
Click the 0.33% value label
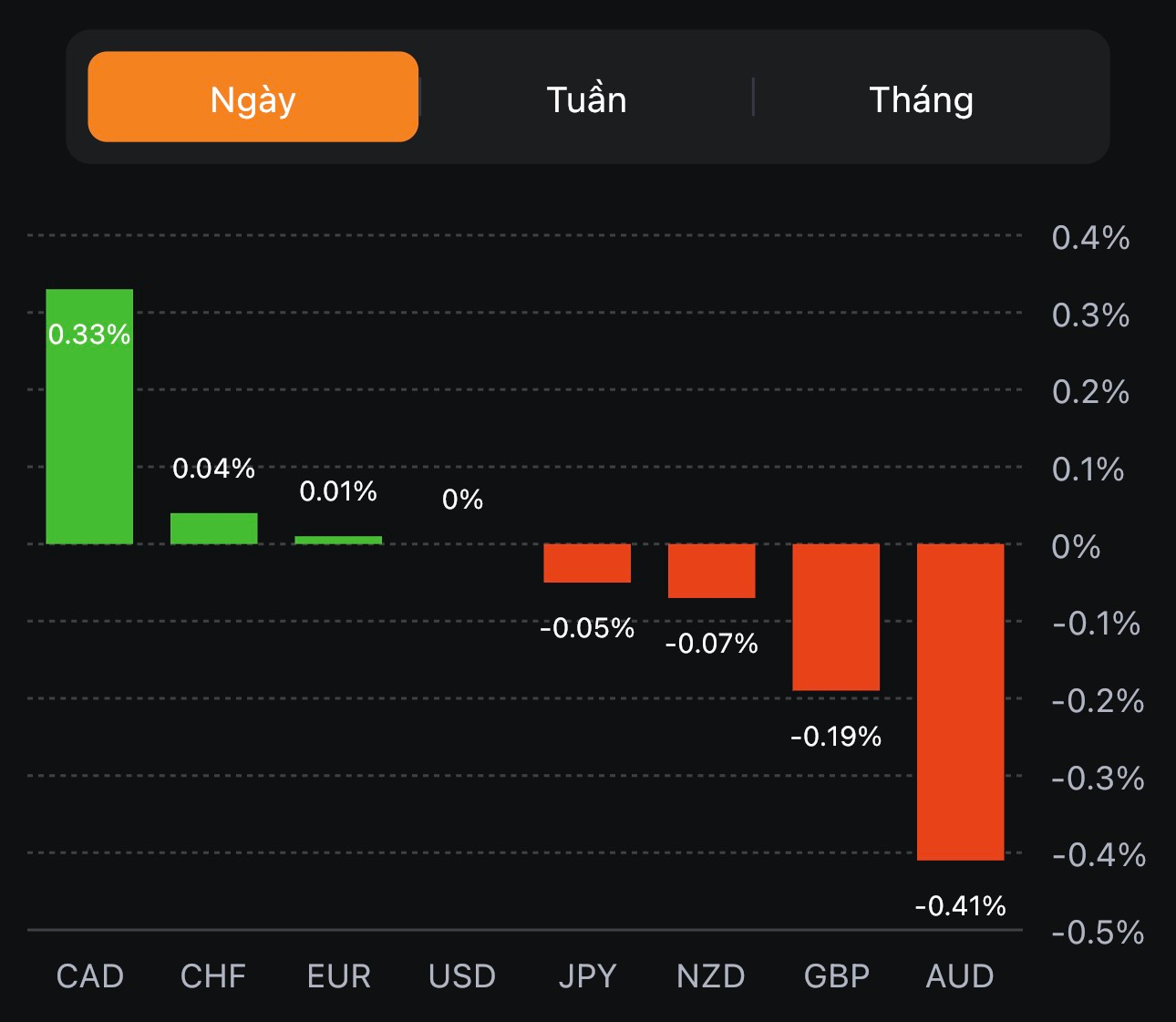(89, 335)
